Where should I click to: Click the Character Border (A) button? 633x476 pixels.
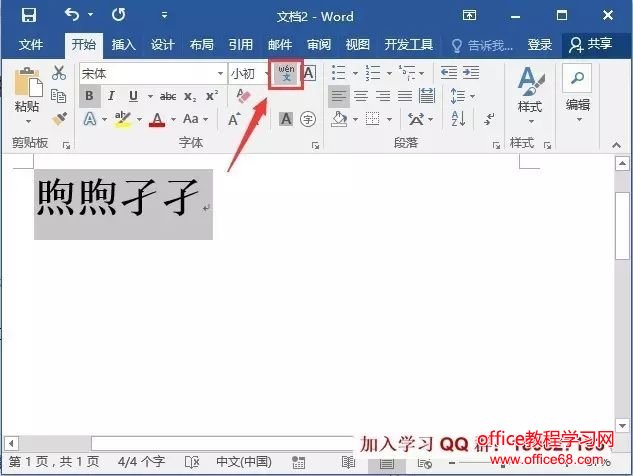(x=309, y=73)
